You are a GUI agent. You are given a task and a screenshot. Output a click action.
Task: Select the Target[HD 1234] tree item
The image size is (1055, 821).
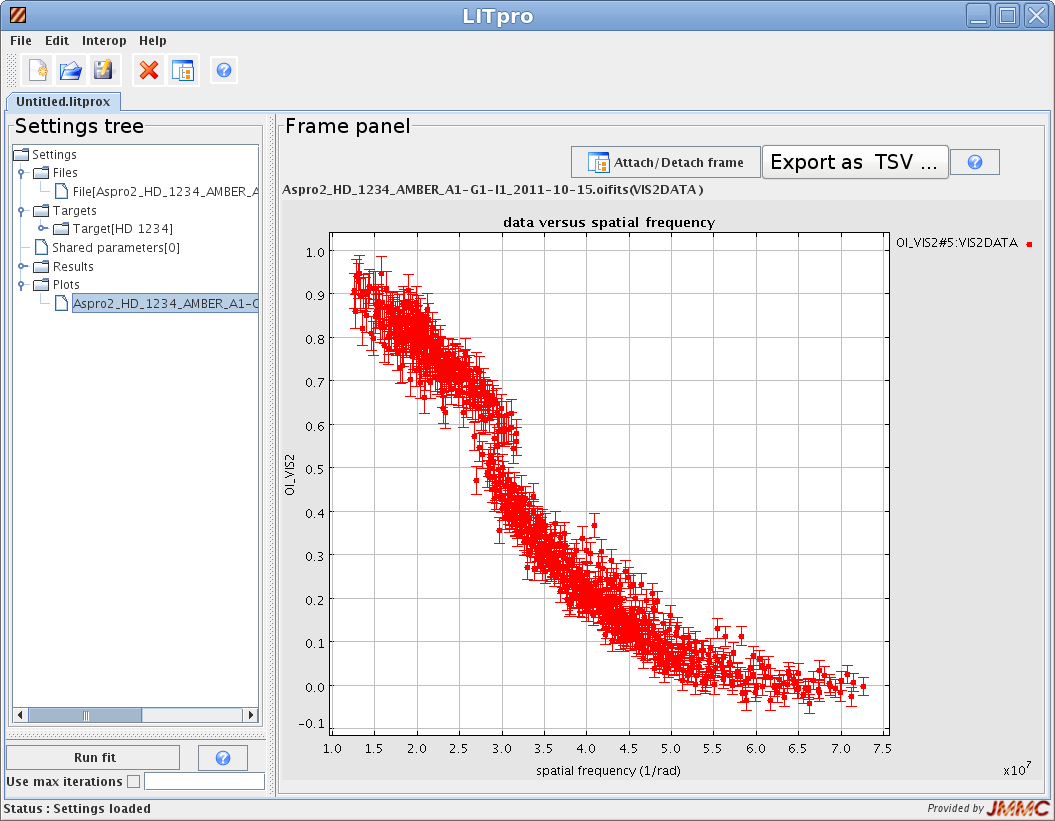122,229
